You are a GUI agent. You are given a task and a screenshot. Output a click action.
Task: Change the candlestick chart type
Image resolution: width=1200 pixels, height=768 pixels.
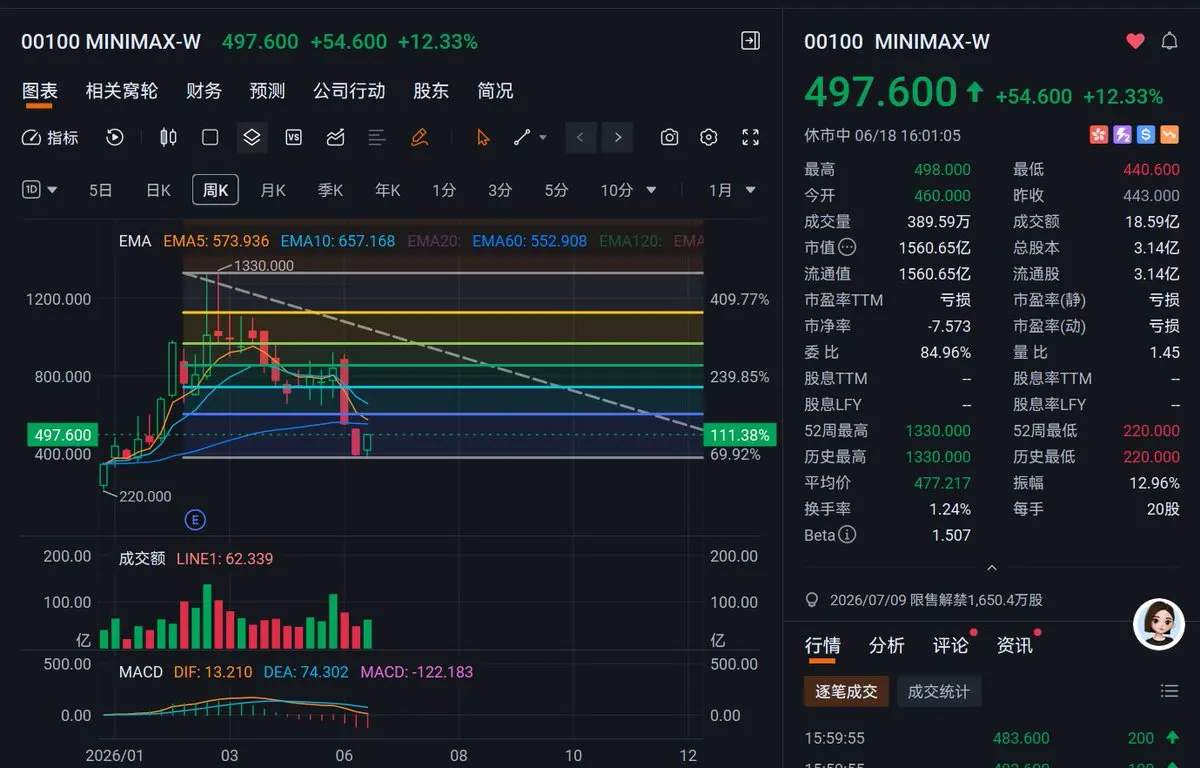[x=168, y=138]
